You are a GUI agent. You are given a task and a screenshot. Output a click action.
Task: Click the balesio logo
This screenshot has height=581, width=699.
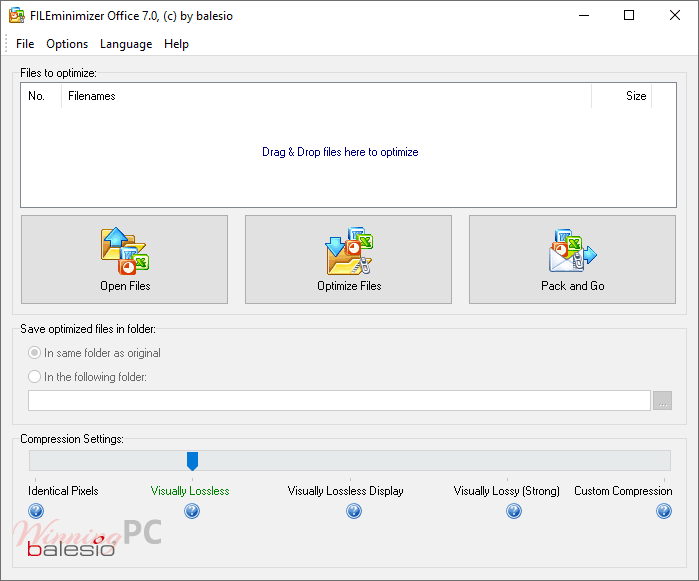coord(71,548)
